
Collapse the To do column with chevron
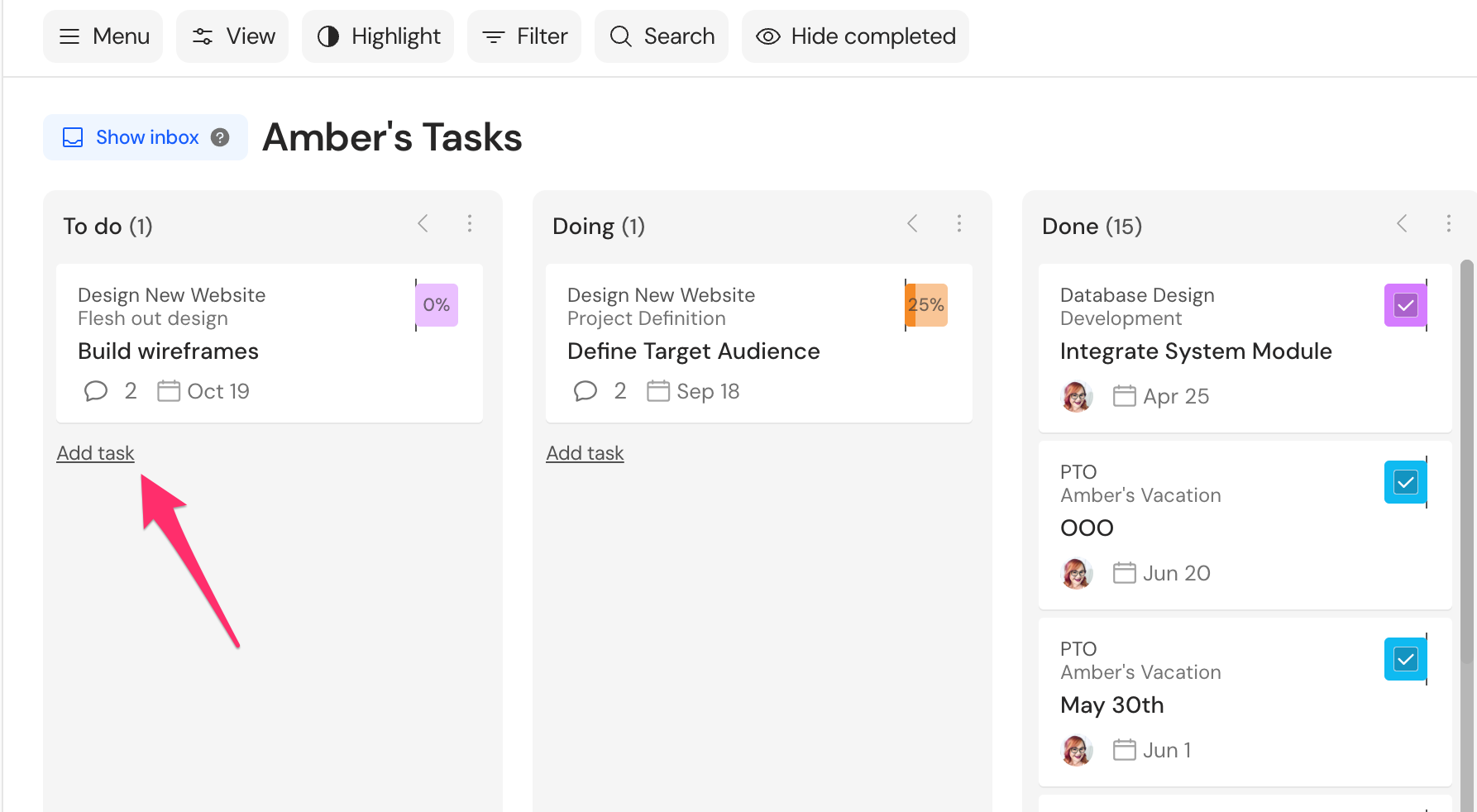coord(423,223)
